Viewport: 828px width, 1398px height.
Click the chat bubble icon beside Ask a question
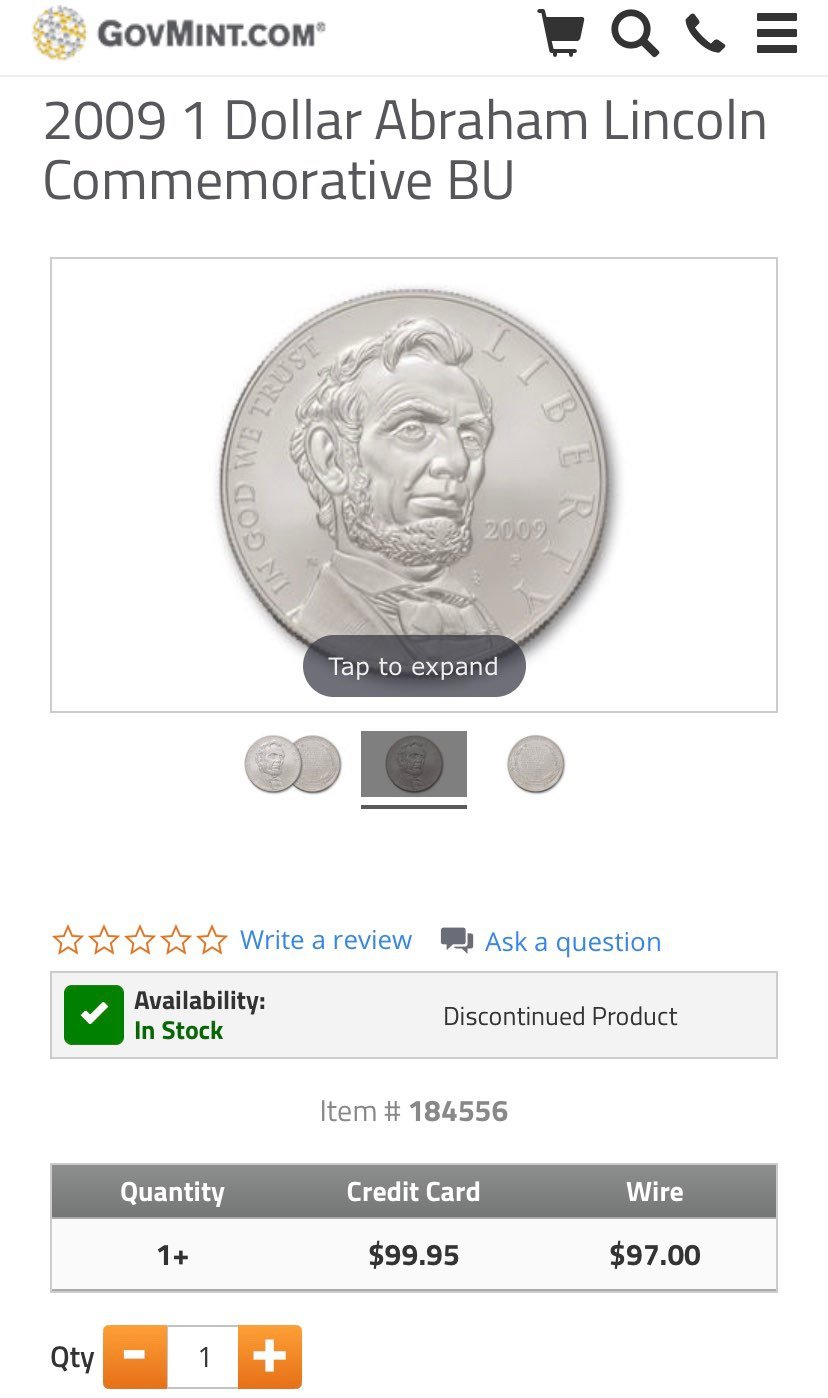click(457, 940)
